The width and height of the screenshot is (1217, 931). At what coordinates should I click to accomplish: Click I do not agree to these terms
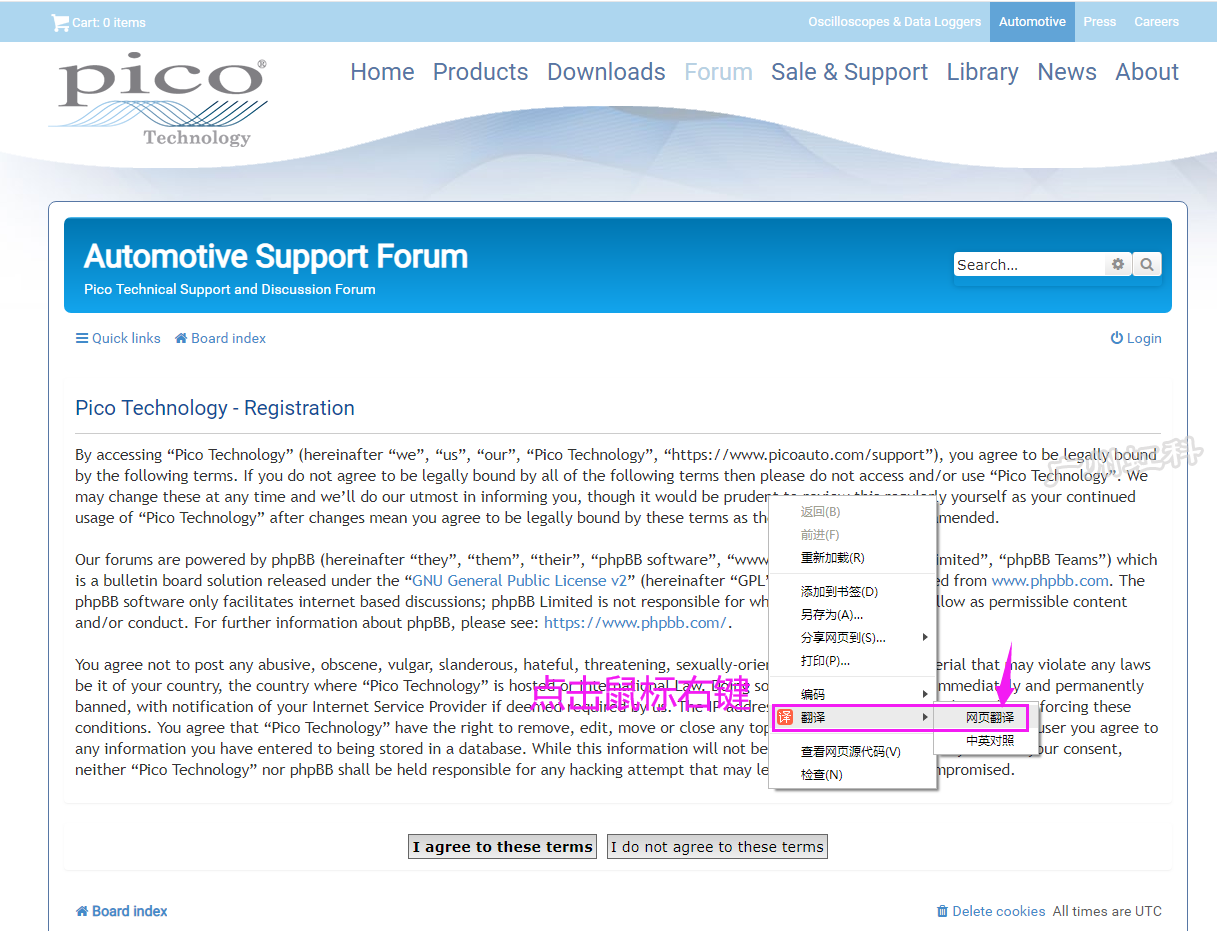click(x=718, y=847)
